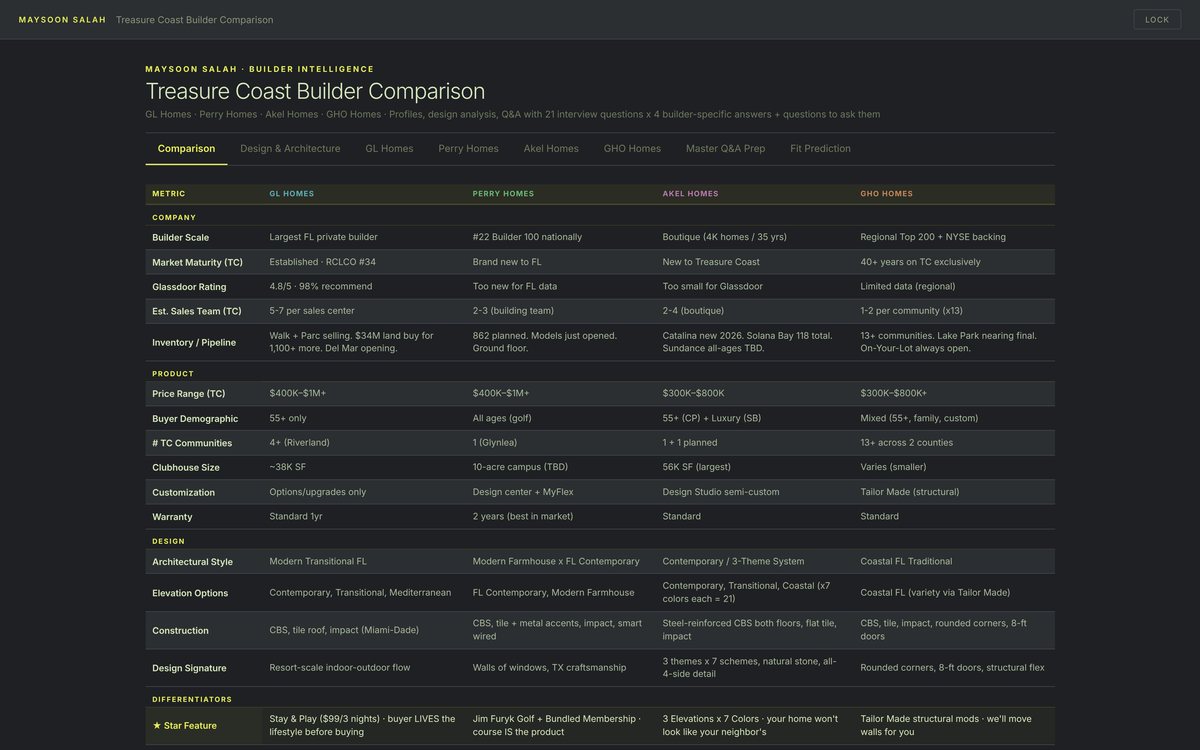This screenshot has height=750, width=1200.
Task: Click the AKEL HOMES column header
Action: [690, 194]
